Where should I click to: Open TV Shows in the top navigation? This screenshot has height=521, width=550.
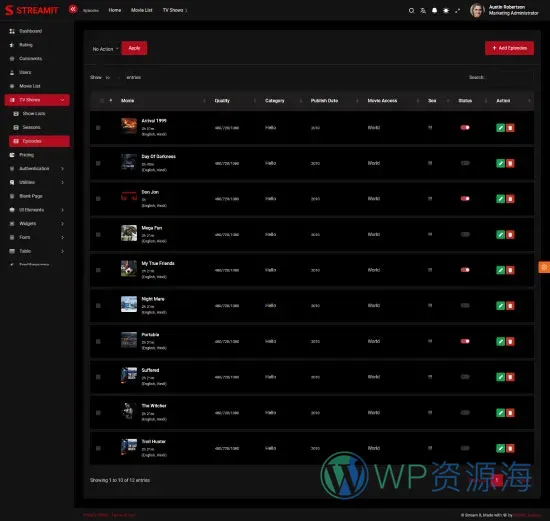coord(175,10)
